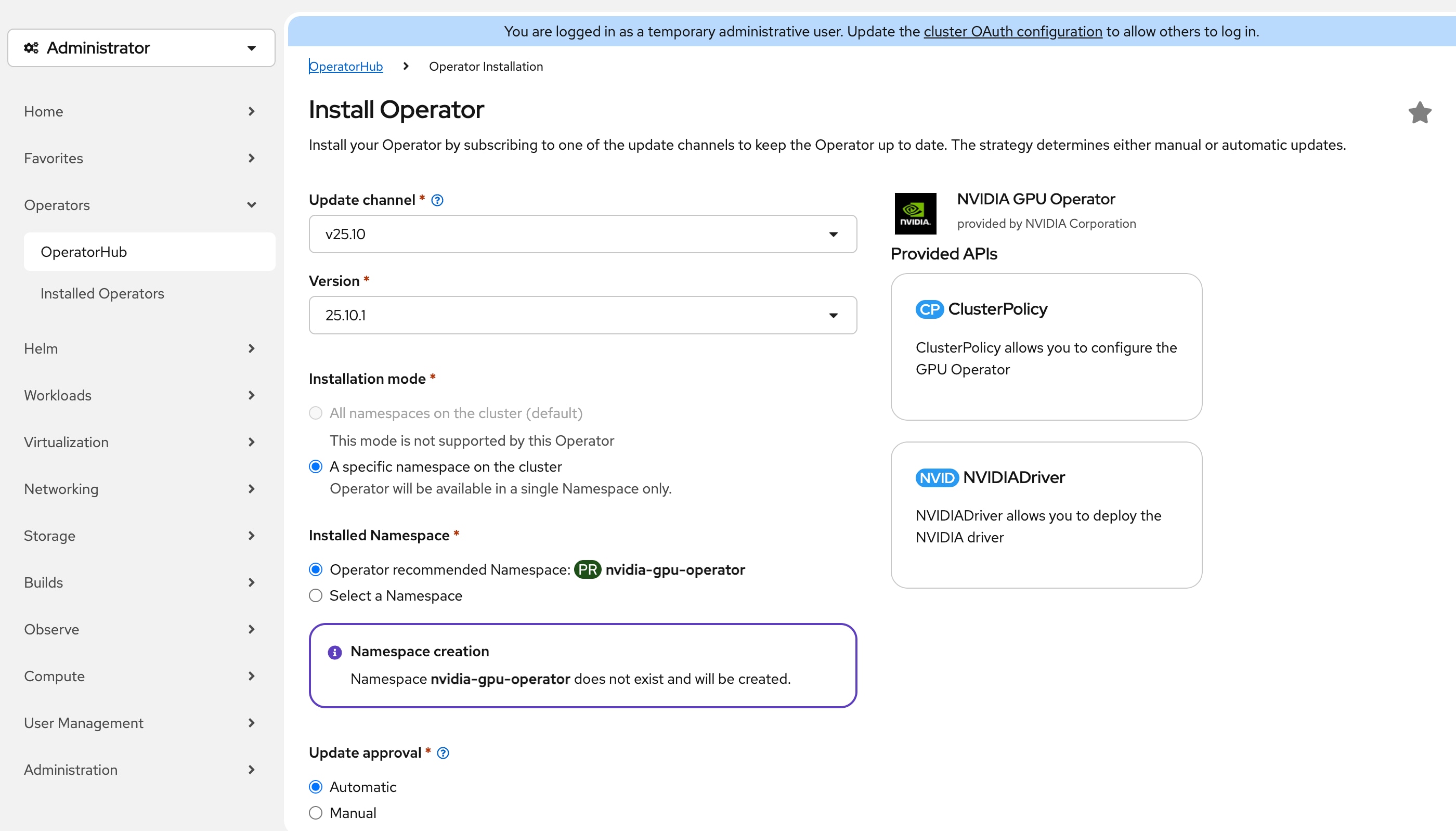
Task: Expand the Home navigation section
Action: 141,111
